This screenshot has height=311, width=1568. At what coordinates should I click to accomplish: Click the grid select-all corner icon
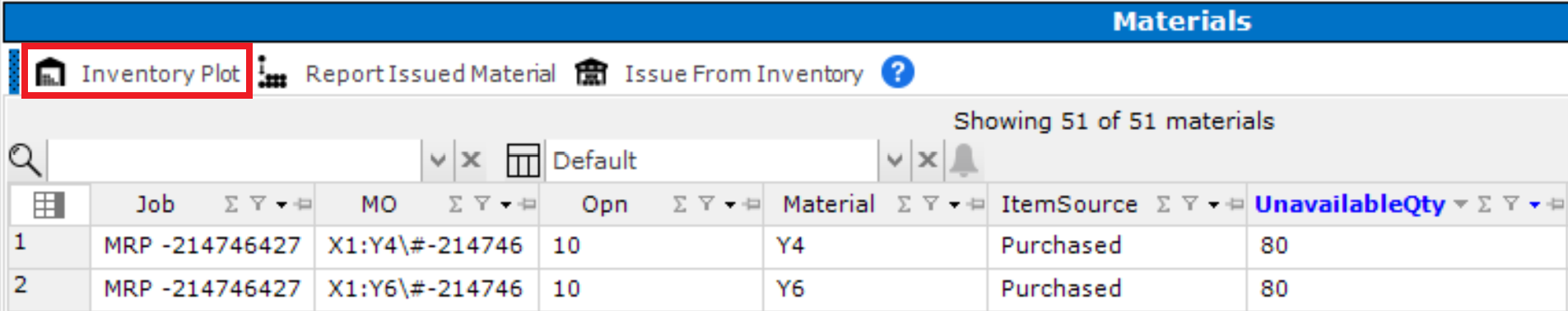tap(49, 205)
